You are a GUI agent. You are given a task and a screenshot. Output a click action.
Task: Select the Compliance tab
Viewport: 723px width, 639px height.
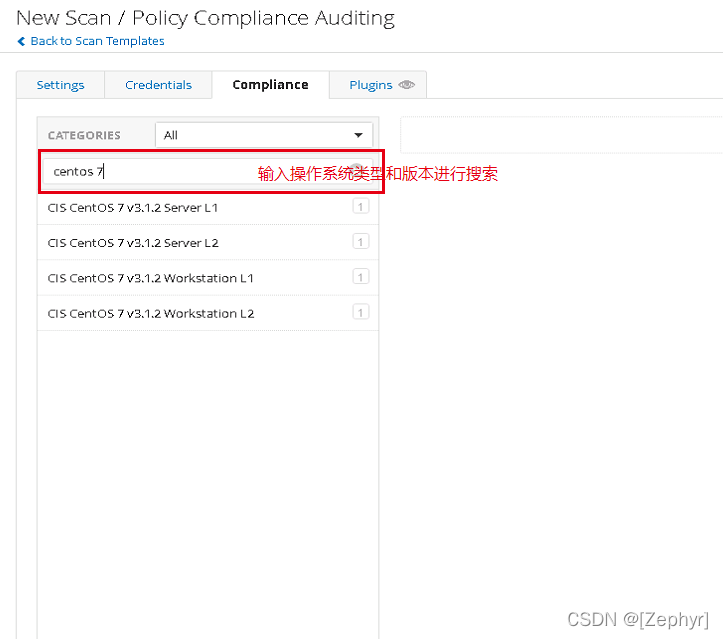click(x=270, y=85)
